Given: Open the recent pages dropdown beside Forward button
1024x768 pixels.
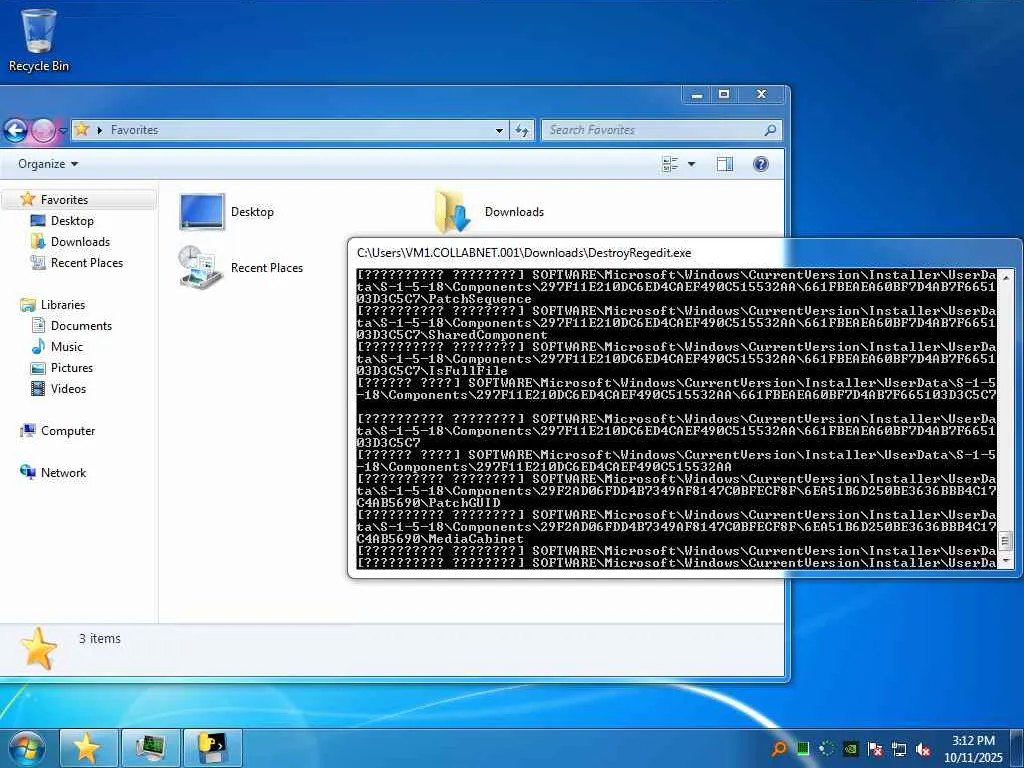Looking at the screenshot, I should click(63, 131).
